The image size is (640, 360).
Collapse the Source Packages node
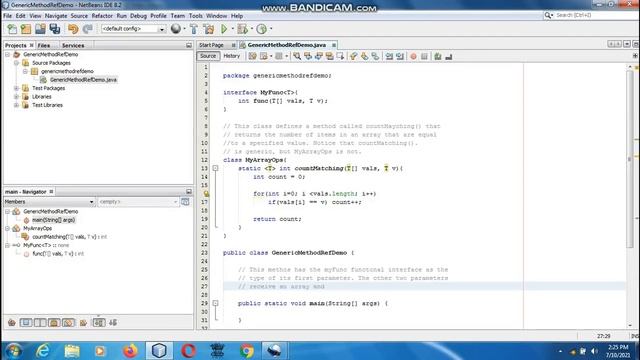(16, 63)
